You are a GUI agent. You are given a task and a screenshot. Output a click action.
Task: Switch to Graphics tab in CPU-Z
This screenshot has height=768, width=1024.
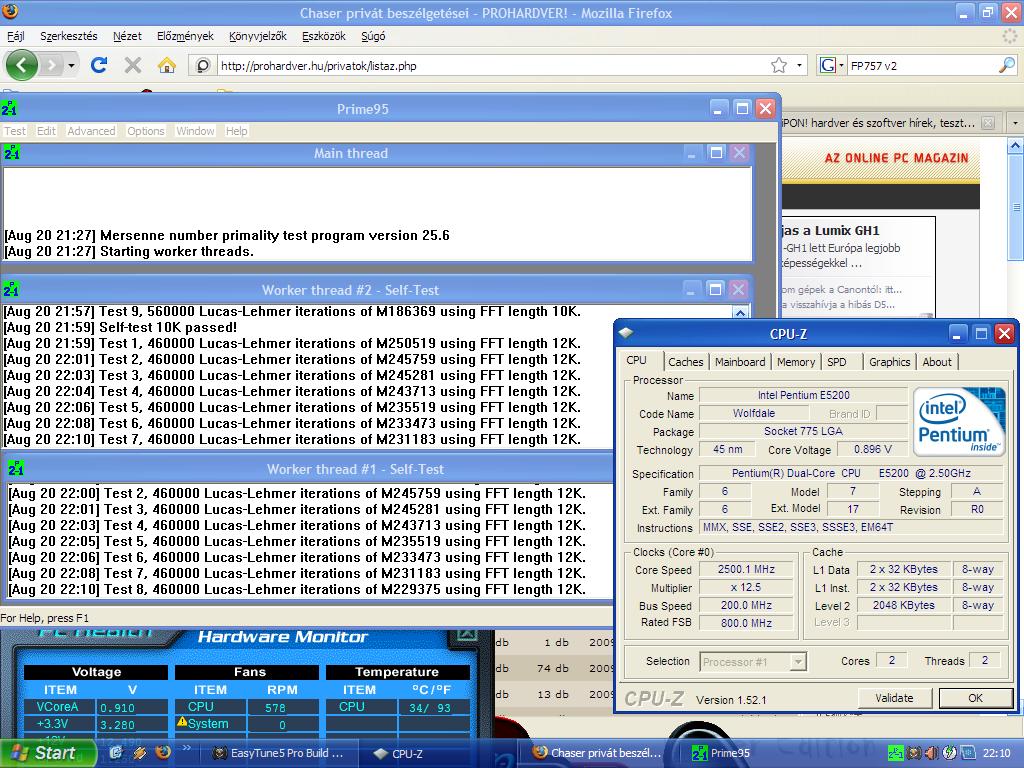tap(889, 362)
